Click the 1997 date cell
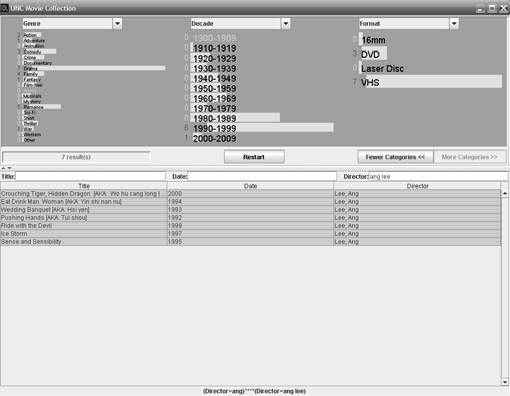 [x=250, y=234]
